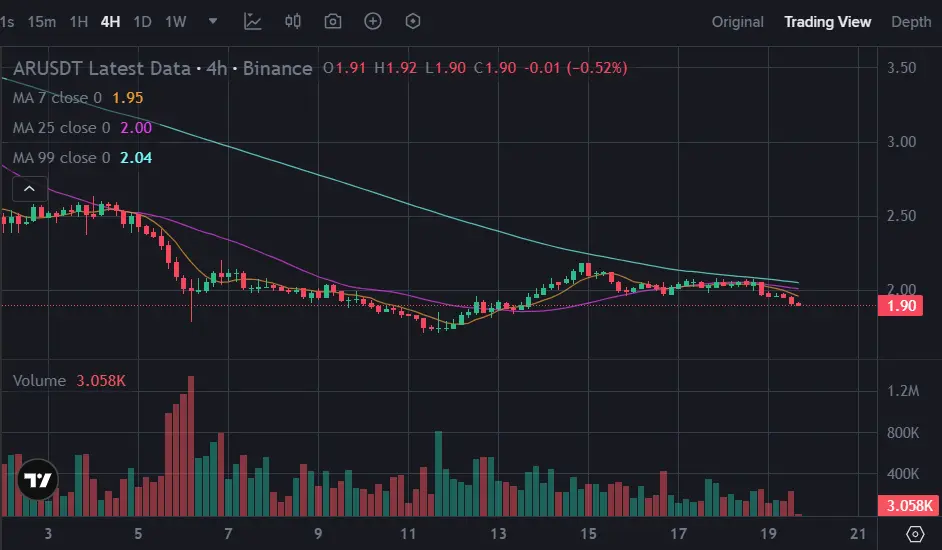The image size is (942, 550).
Task: Open the Depth chart tab
Action: click(910, 21)
